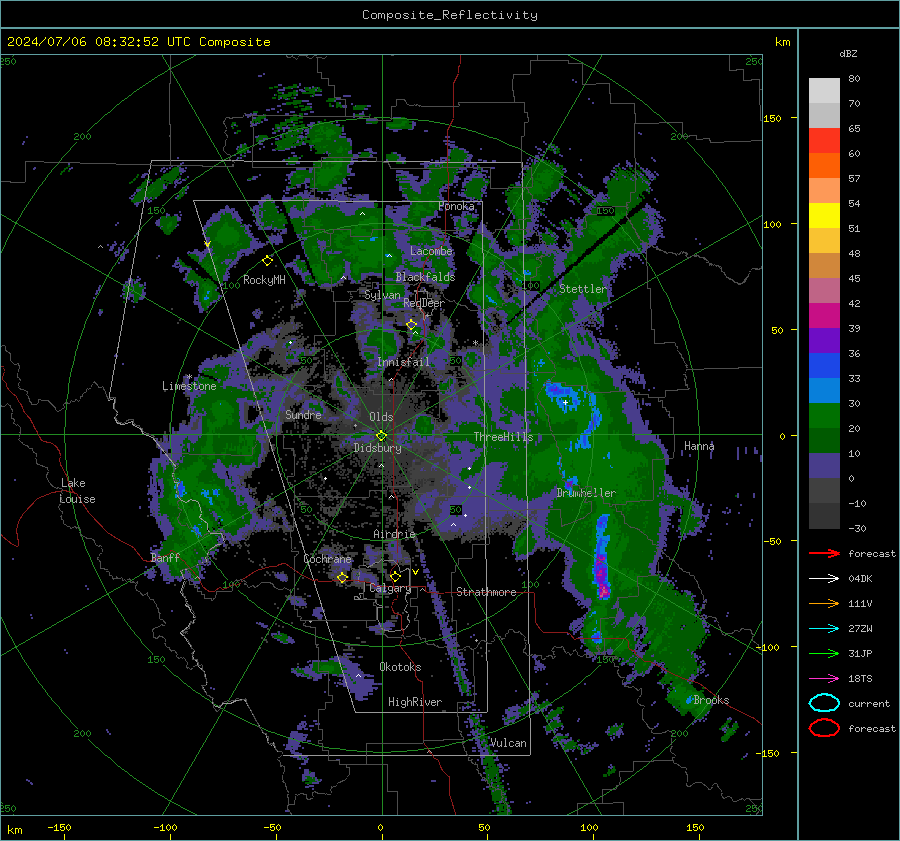Click the Blackfalds city label

425,277
